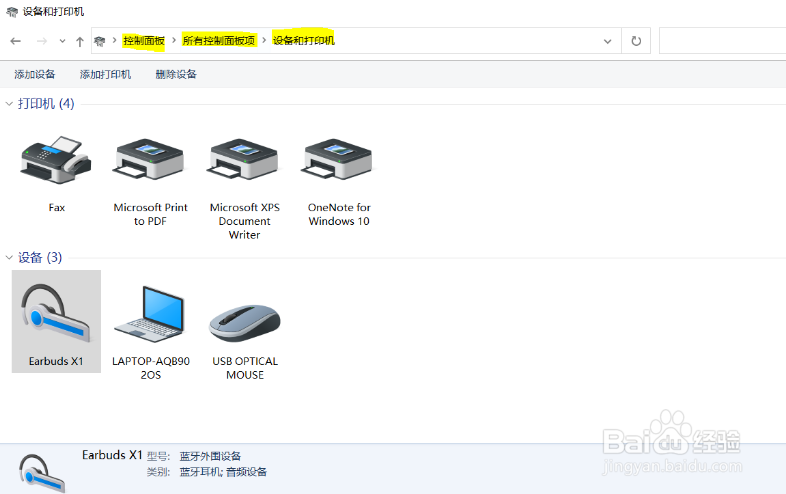786x494 pixels.
Task: Expand chevron before 控制面板 breadcrumb
Action: pyautogui.click(x=114, y=40)
